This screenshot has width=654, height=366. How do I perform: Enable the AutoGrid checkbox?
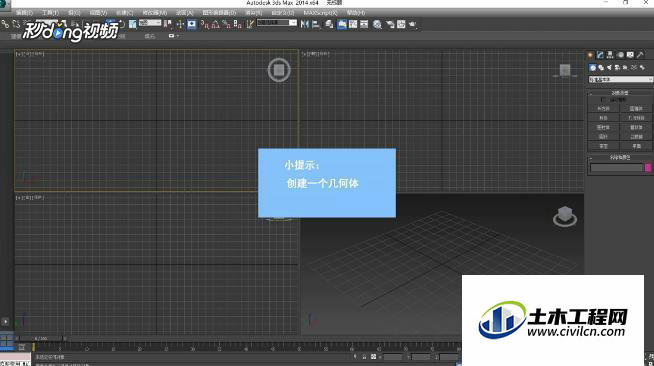pos(602,100)
